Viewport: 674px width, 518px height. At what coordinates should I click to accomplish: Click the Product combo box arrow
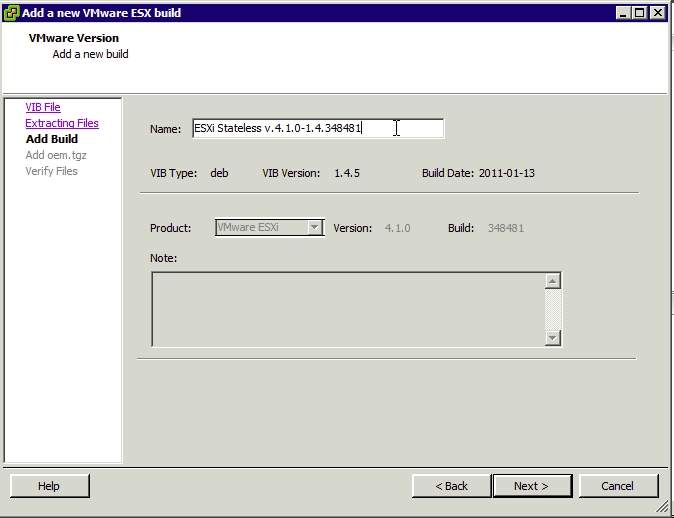315,227
